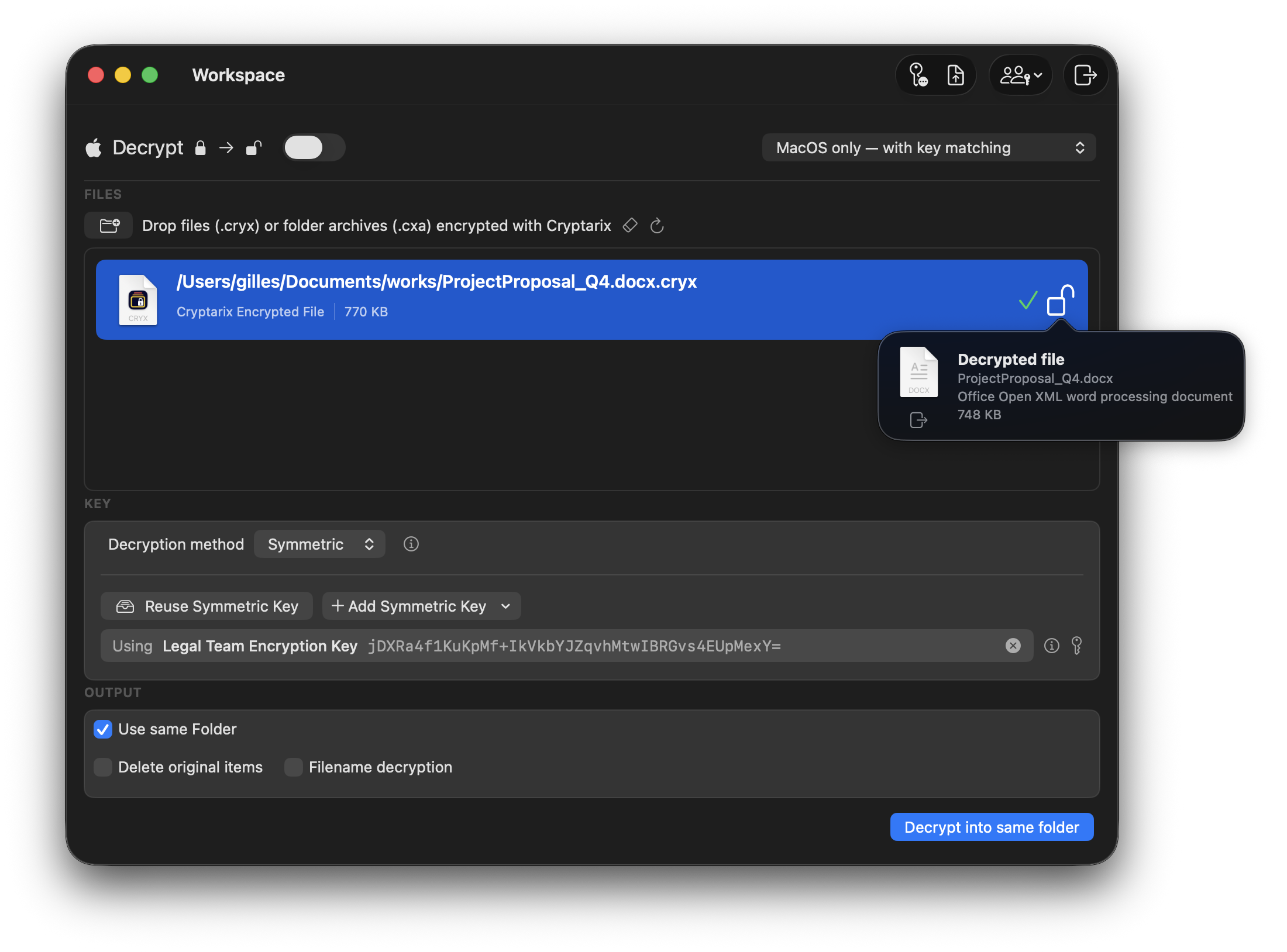
Task: Click the 748 KB size in popover
Action: 979,415
